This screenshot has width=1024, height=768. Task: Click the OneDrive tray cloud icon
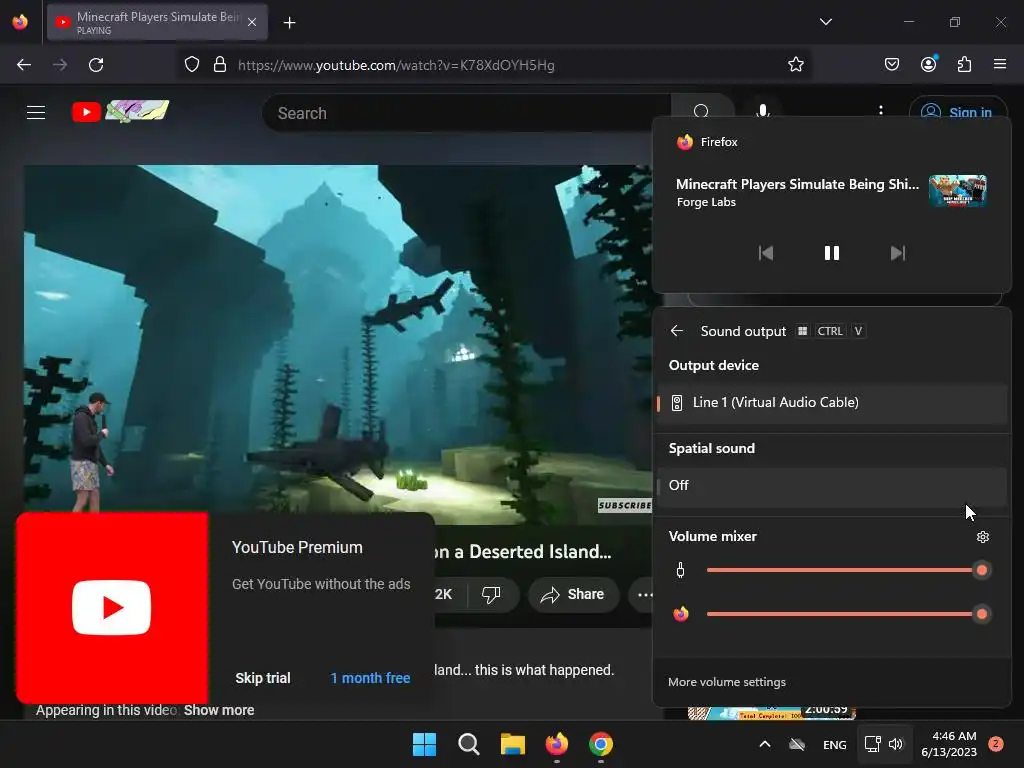point(797,744)
